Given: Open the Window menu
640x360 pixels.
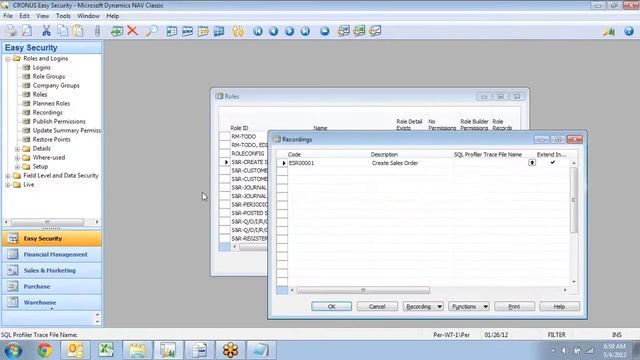Looking at the screenshot, I should [88, 16].
